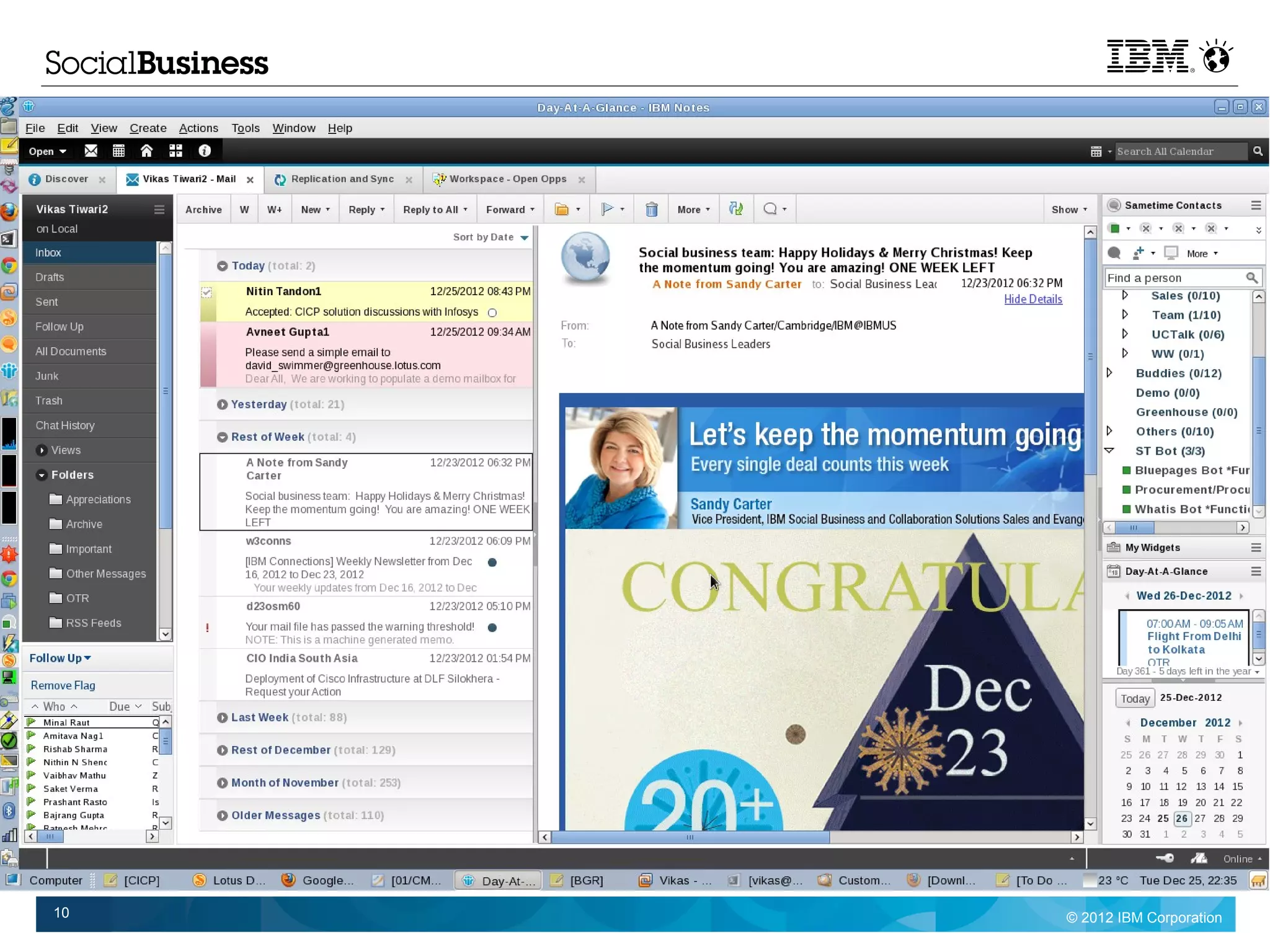Toggle the checkbox beside Nitin Tandon1 message
Viewport: 1270px width, 952px height.
[x=206, y=292]
